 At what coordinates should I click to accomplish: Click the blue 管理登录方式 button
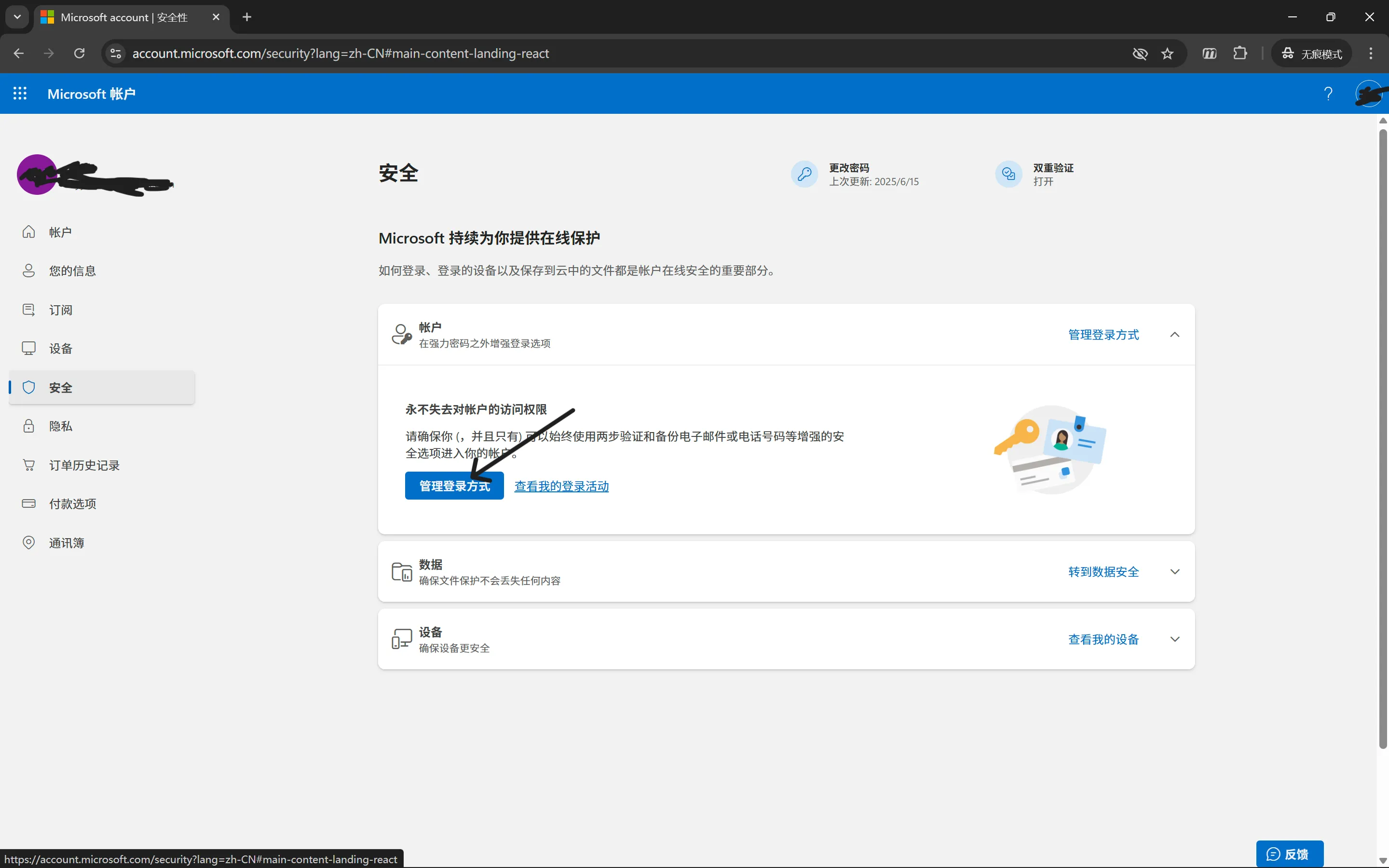[454, 486]
